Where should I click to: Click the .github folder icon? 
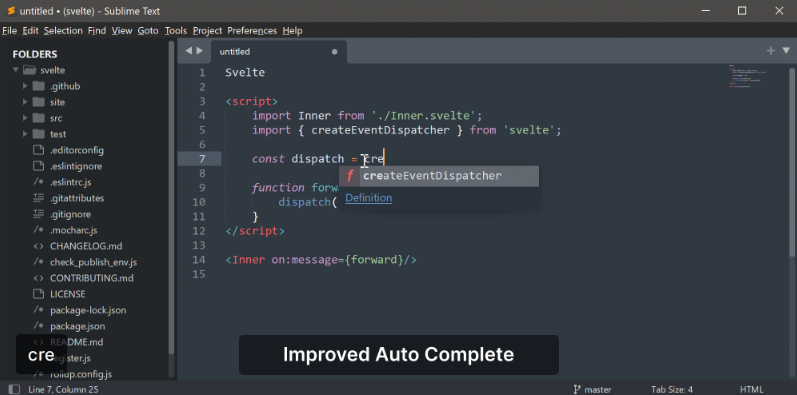click(39, 86)
